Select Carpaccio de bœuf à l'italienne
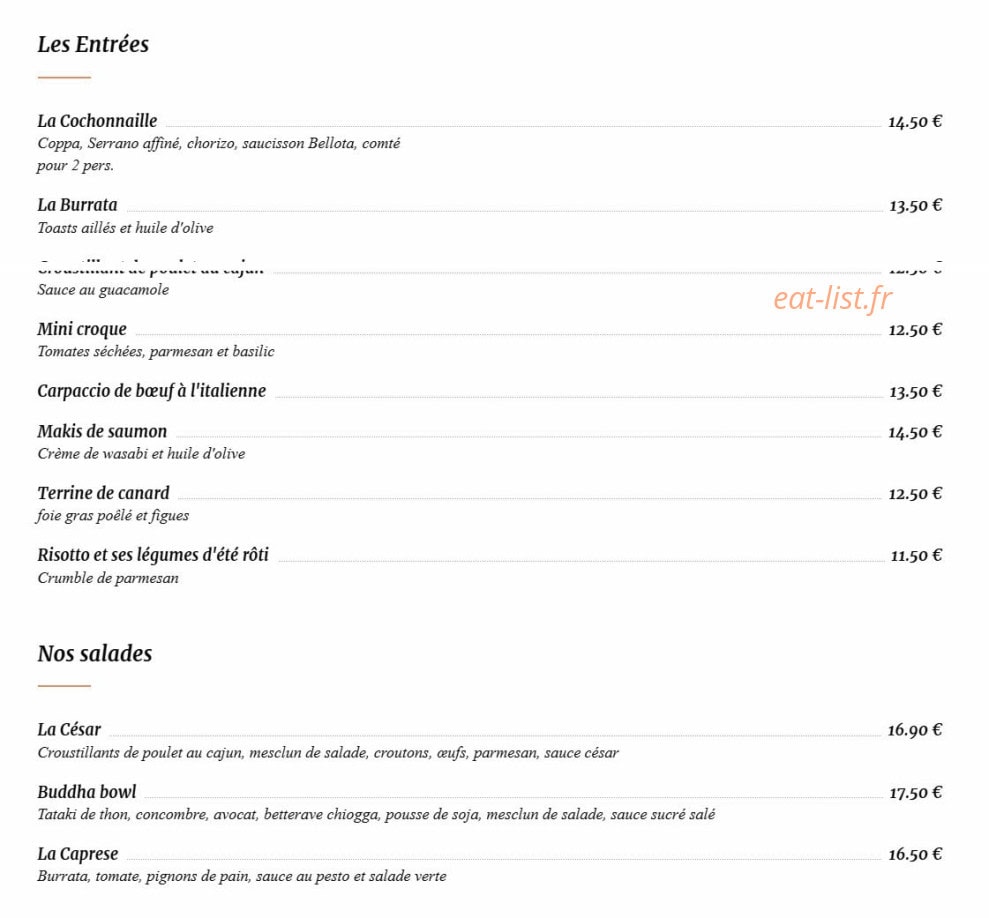Screen dimensions: 989x918 click(151, 391)
